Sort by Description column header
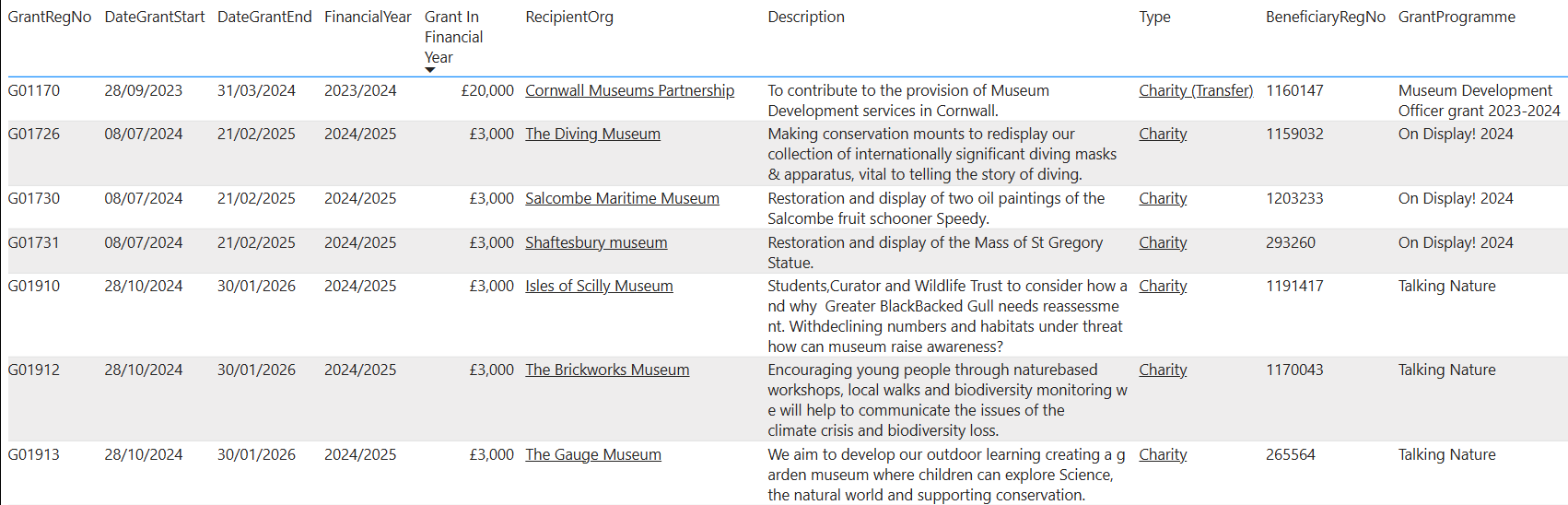This screenshot has height=505, width=1568. click(x=806, y=17)
